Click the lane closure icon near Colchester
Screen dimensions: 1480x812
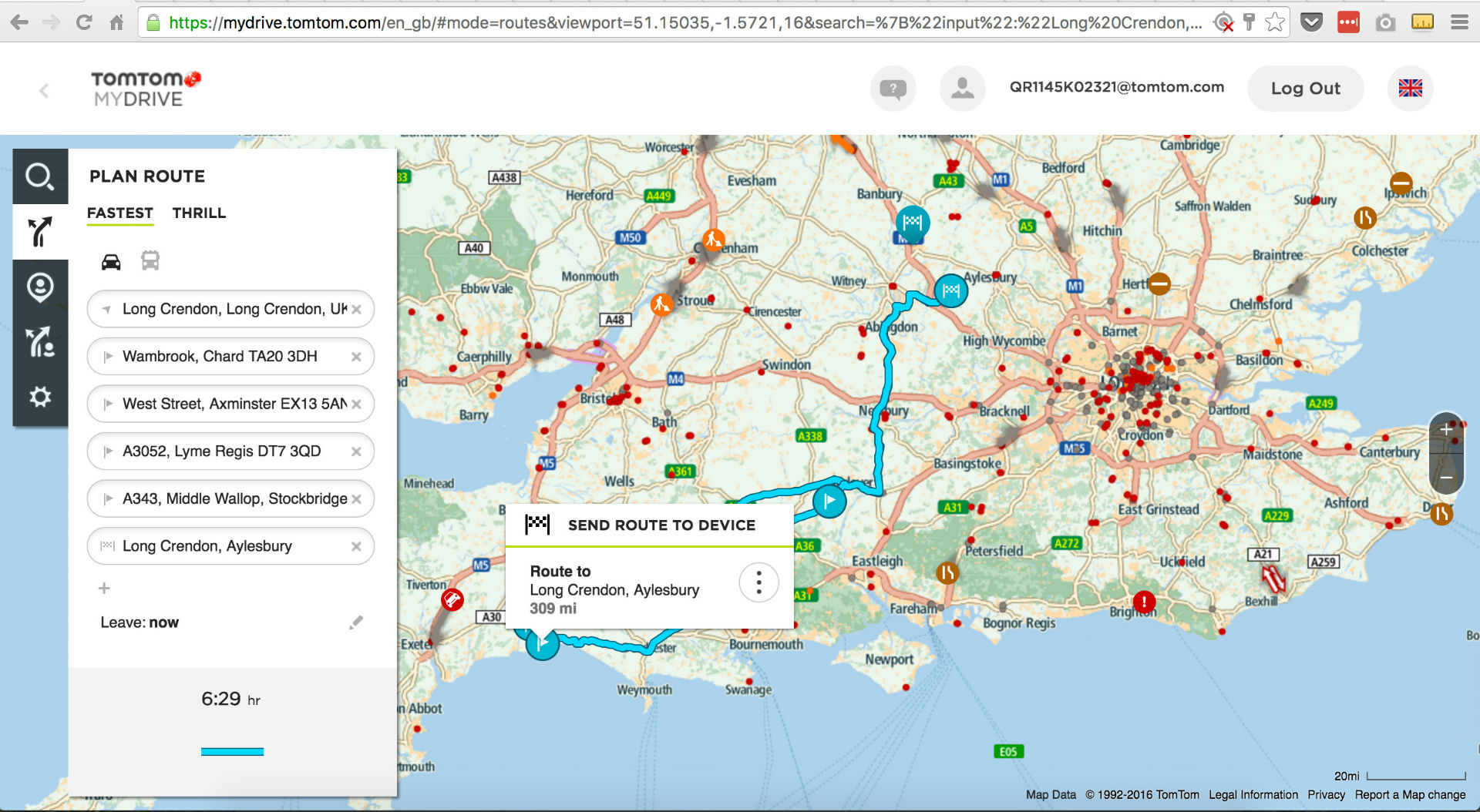[1365, 218]
